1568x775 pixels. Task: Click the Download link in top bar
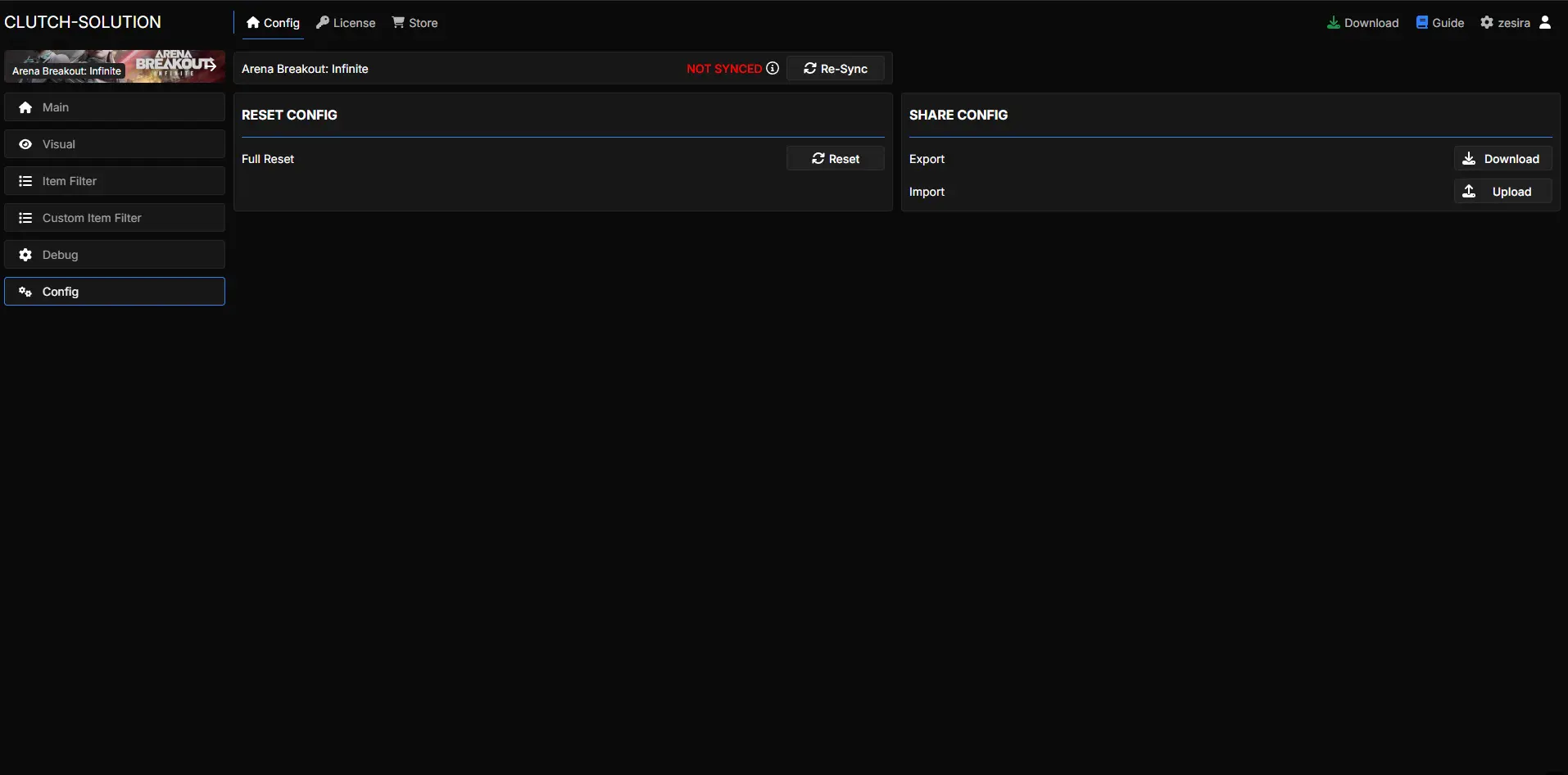(x=1362, y=23)
